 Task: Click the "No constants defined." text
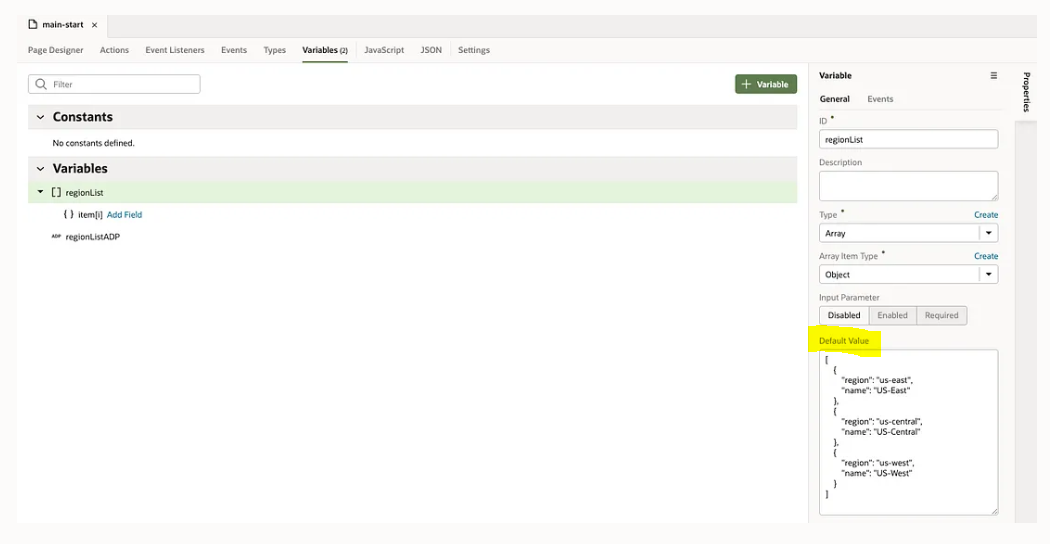(93, 143)
